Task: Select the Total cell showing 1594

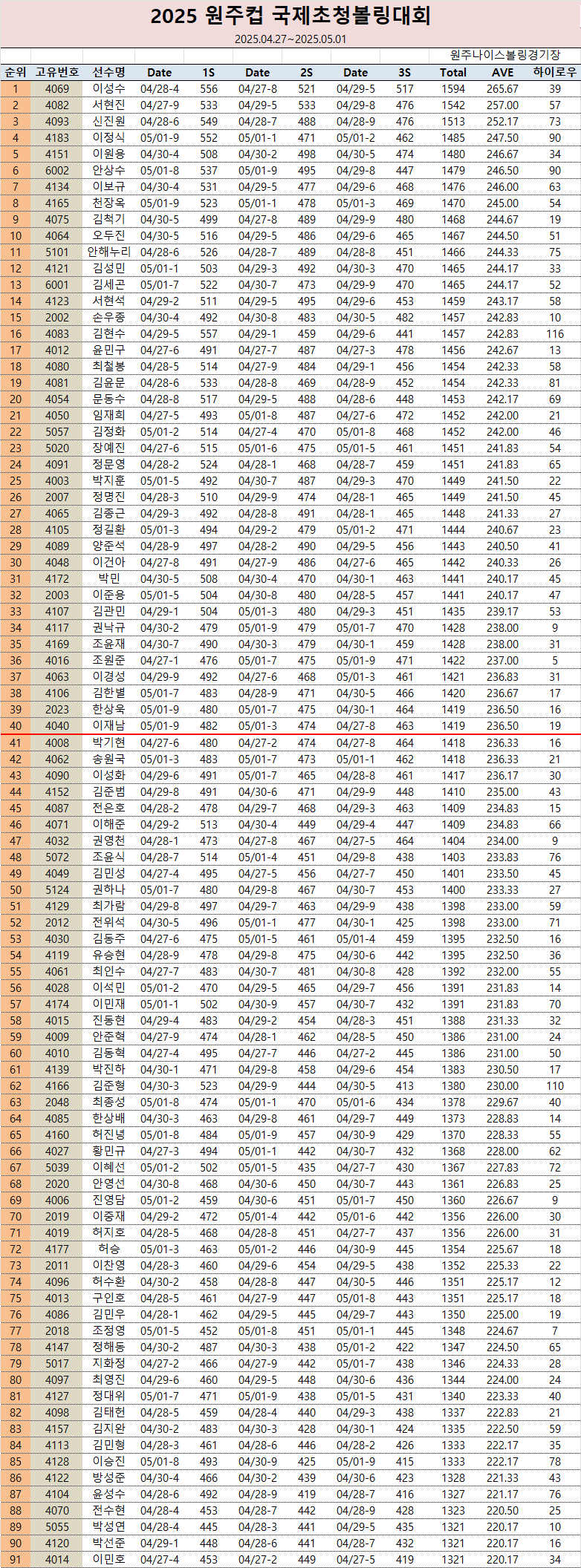Action: coord(453,89)
